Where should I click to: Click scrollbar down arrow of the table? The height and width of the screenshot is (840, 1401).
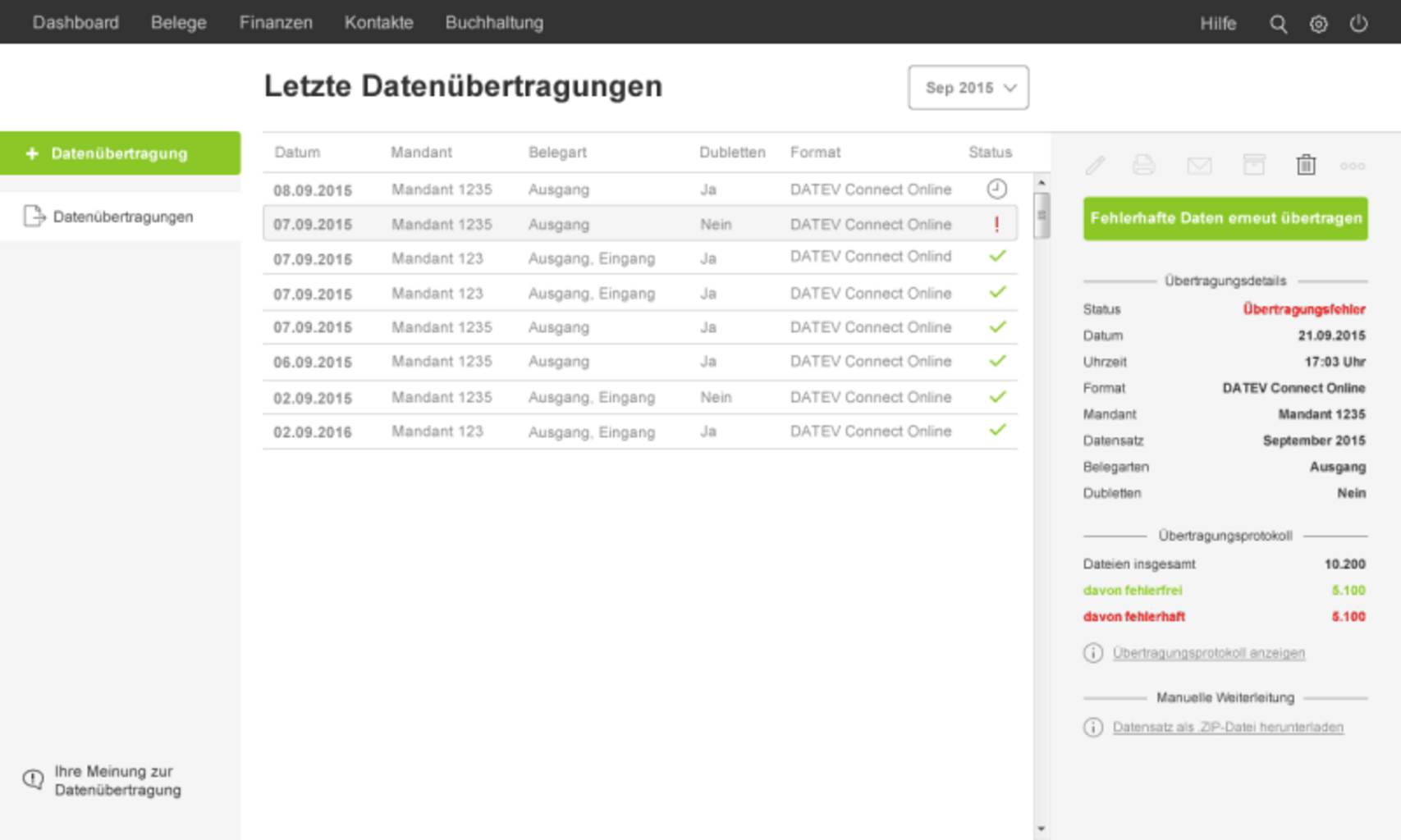(1041, 829)
